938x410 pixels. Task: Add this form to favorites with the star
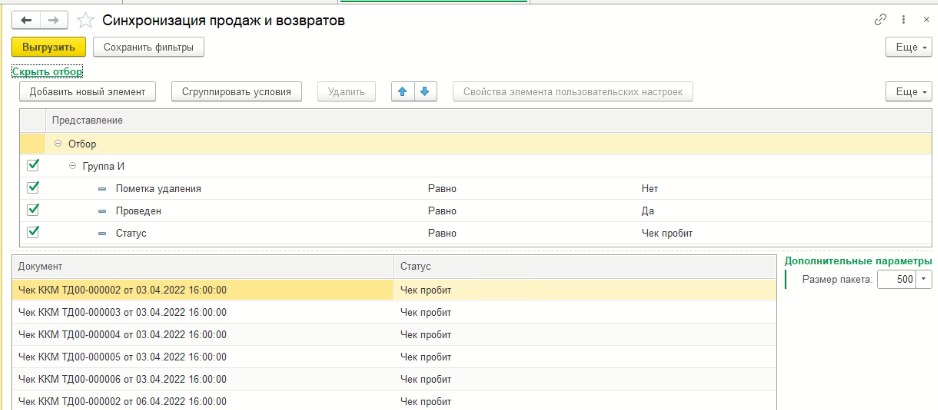(87, 20)
